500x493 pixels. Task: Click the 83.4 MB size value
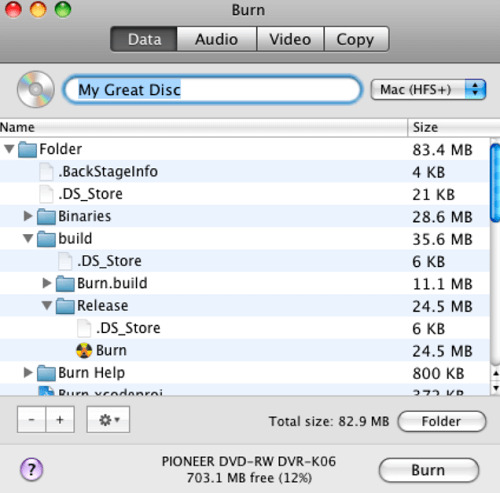tap(443, 150)
